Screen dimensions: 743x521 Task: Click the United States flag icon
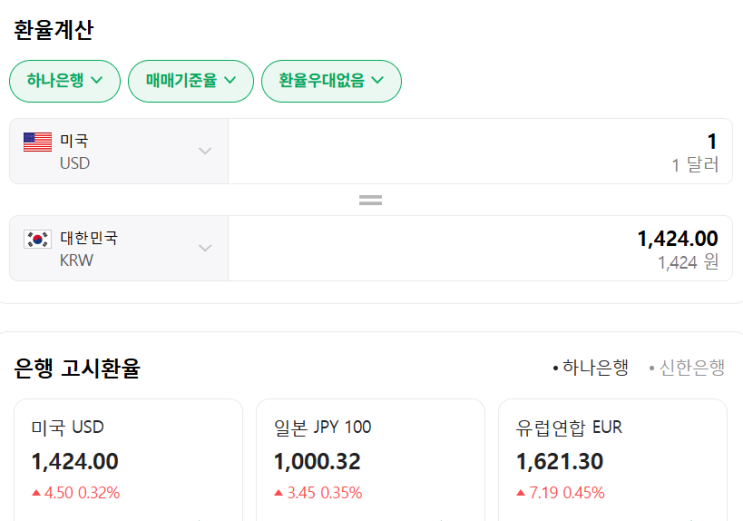(x=38, y=142)
